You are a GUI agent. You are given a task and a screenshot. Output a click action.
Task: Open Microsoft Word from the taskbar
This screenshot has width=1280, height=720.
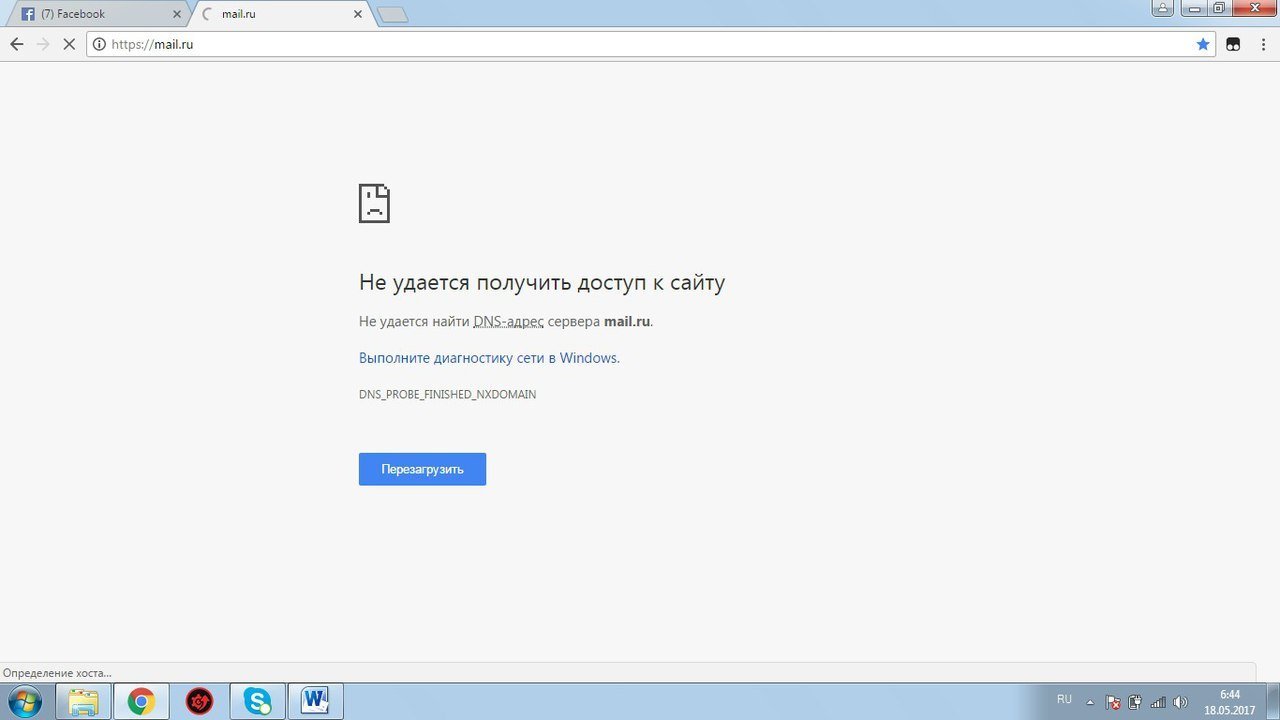(315, 702)
